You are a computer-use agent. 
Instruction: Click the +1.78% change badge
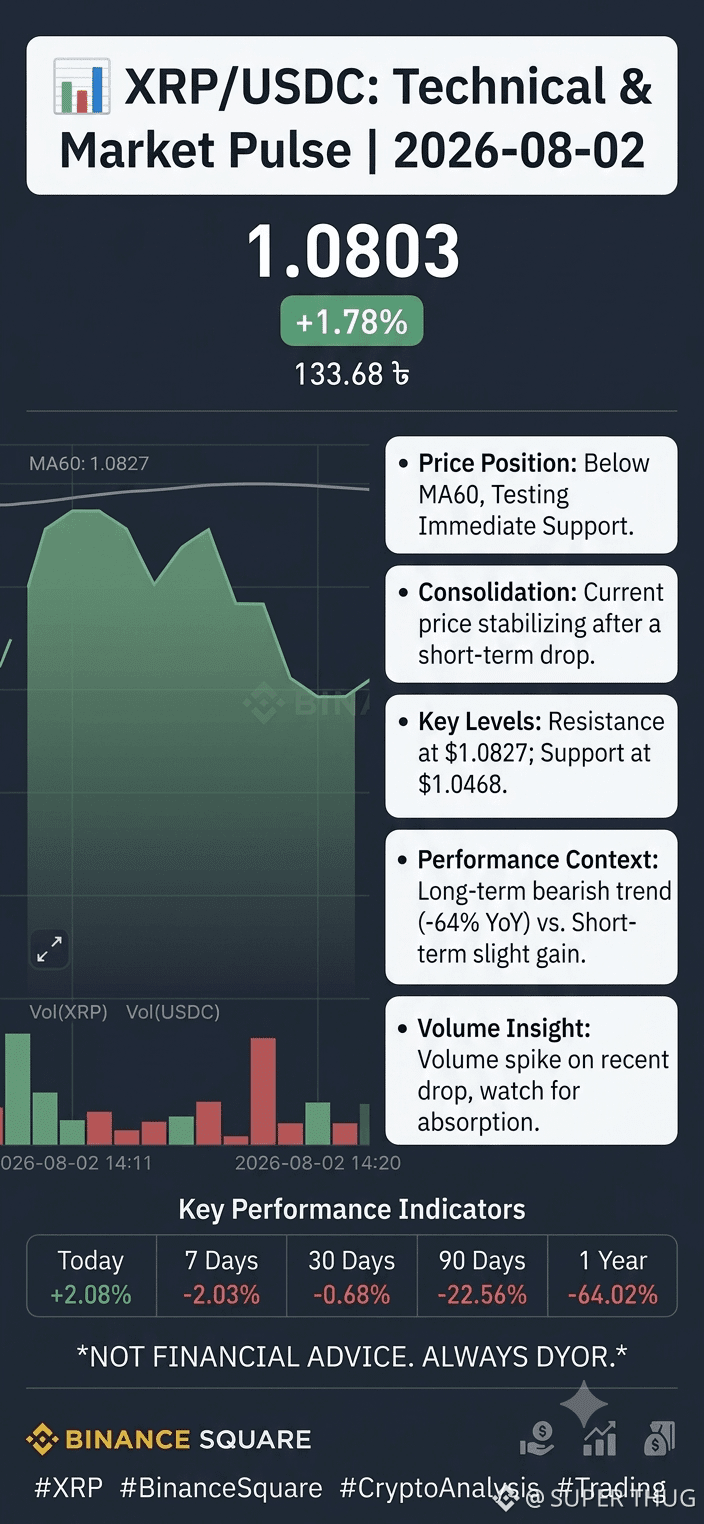[352, 321]
